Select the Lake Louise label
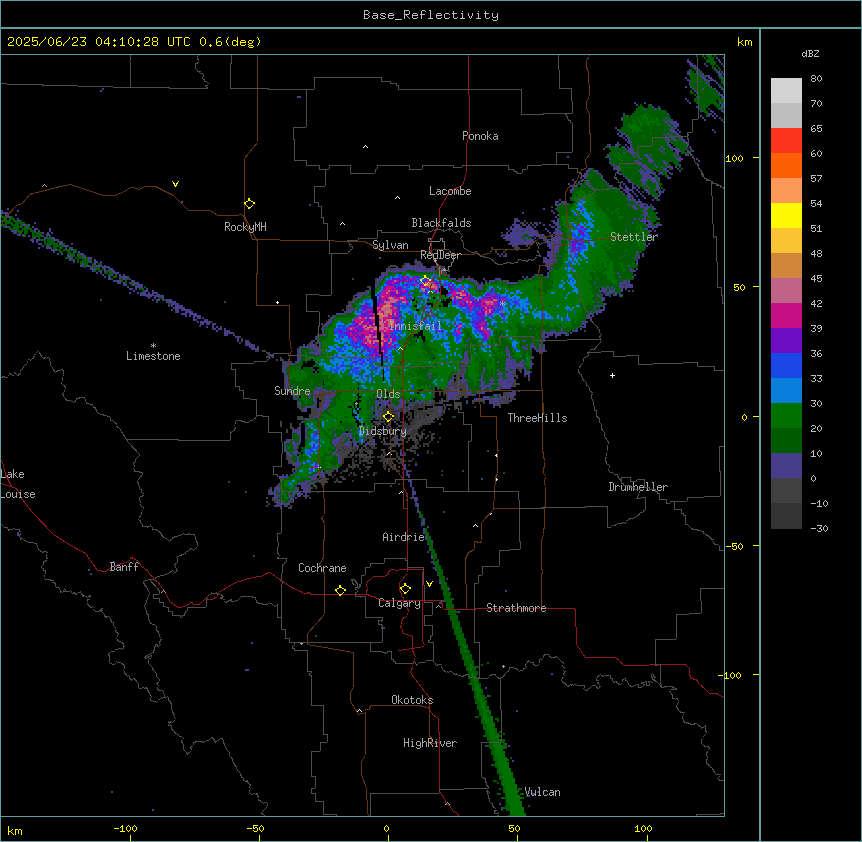This screenshot has height=842, width=862. coord(18,484)
